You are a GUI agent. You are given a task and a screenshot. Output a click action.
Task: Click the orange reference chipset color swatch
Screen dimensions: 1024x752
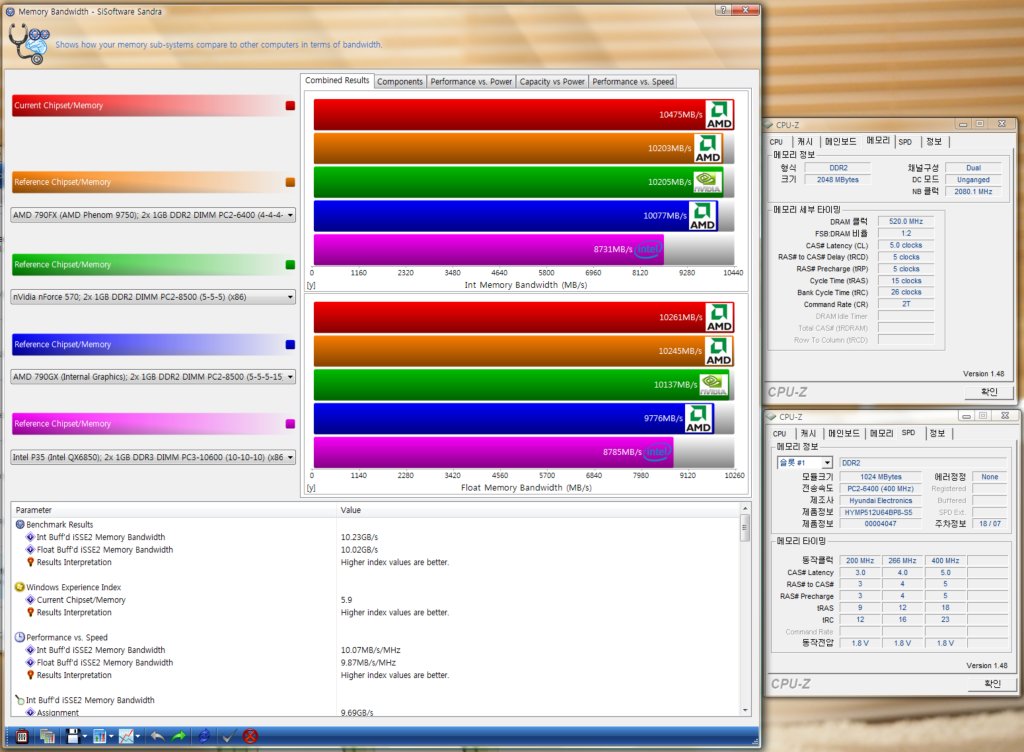pos(290,183)
